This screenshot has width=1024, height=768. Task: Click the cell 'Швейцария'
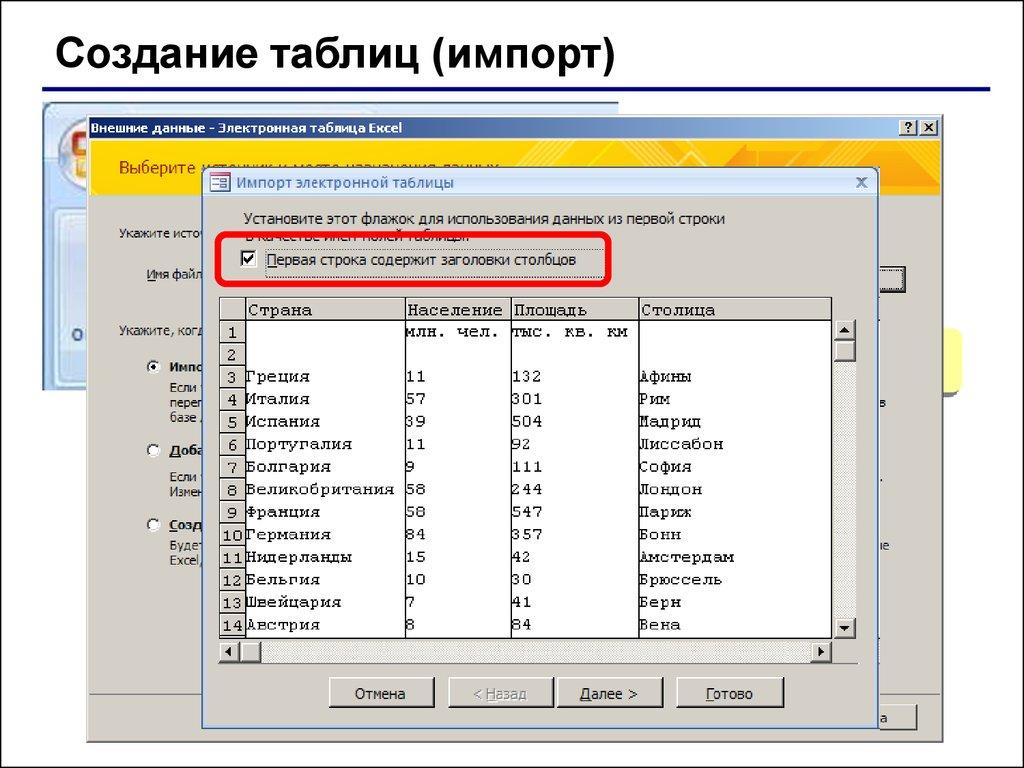point(325,602)
